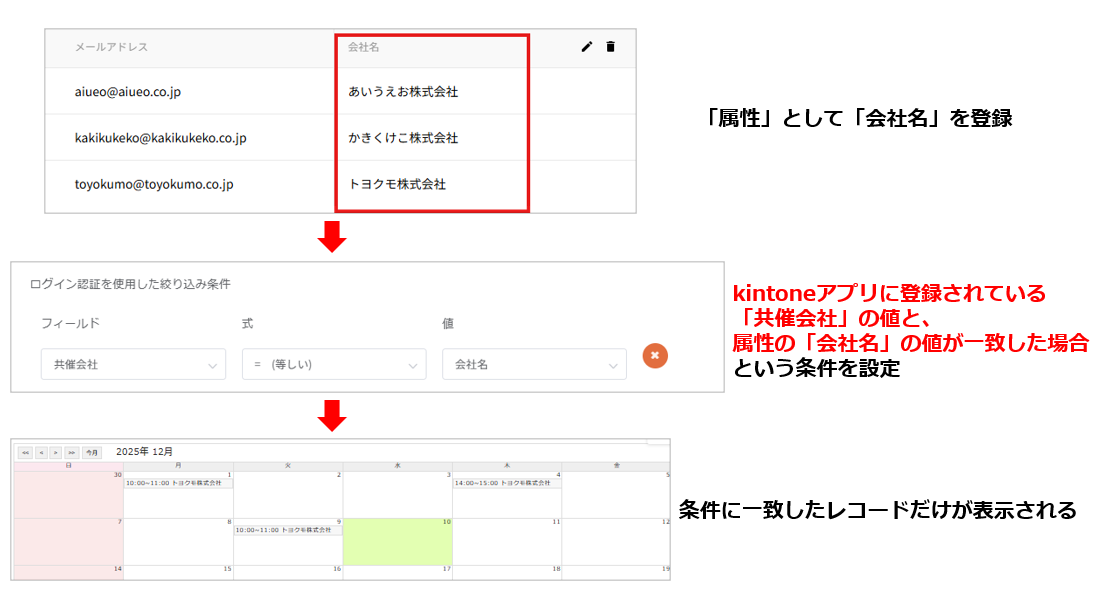Go to previous month with single-left arrow

[41, 453]
